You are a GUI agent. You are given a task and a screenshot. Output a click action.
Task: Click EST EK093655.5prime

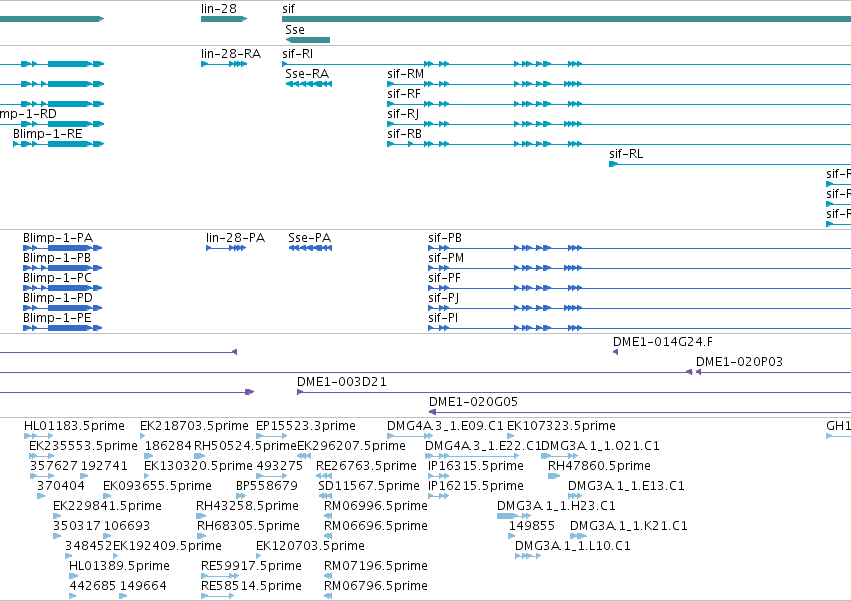[107, 496]
